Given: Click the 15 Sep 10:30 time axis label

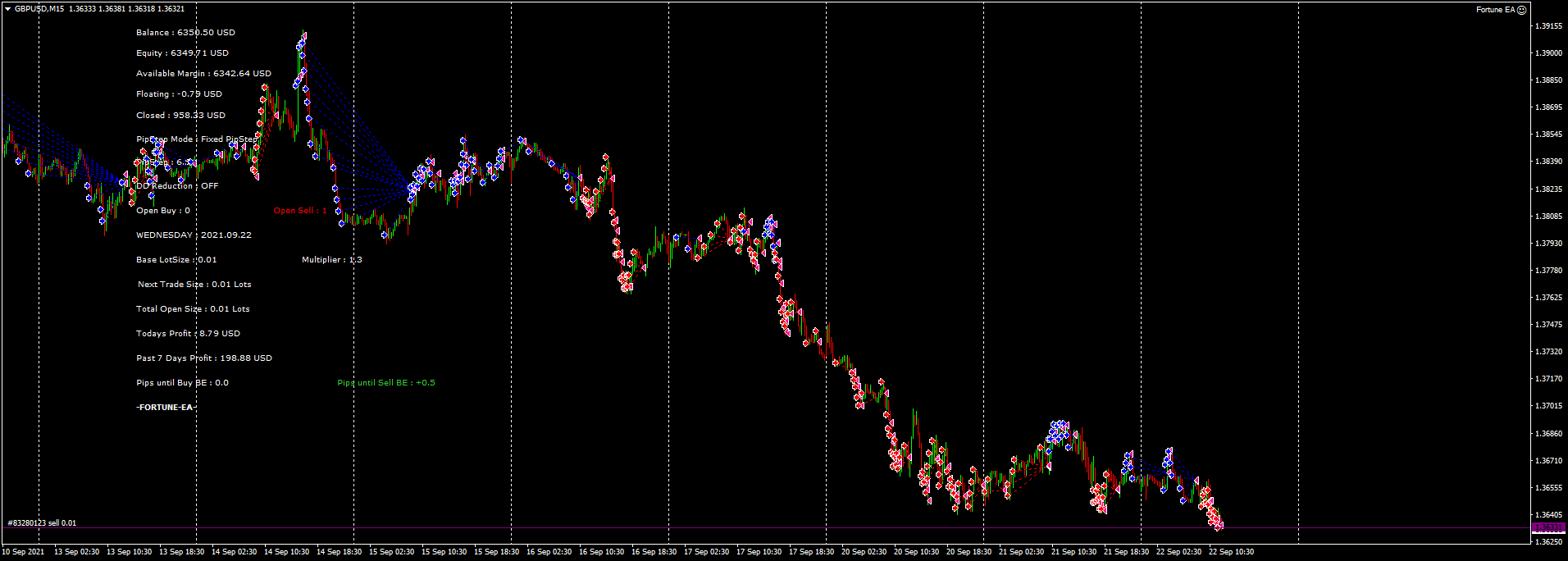Looking at the screenshot, I should point(444,552).
